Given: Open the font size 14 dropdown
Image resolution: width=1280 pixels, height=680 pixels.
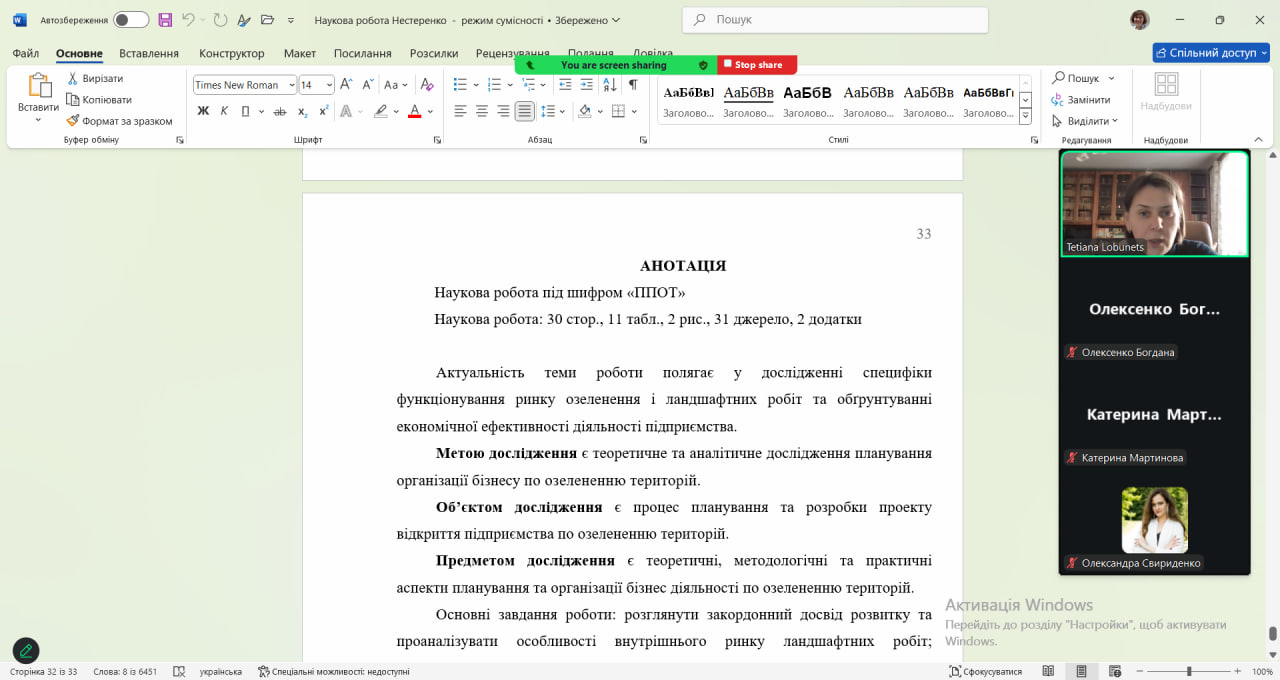Looking at the screenshot, I should click(x=329, y=85).
